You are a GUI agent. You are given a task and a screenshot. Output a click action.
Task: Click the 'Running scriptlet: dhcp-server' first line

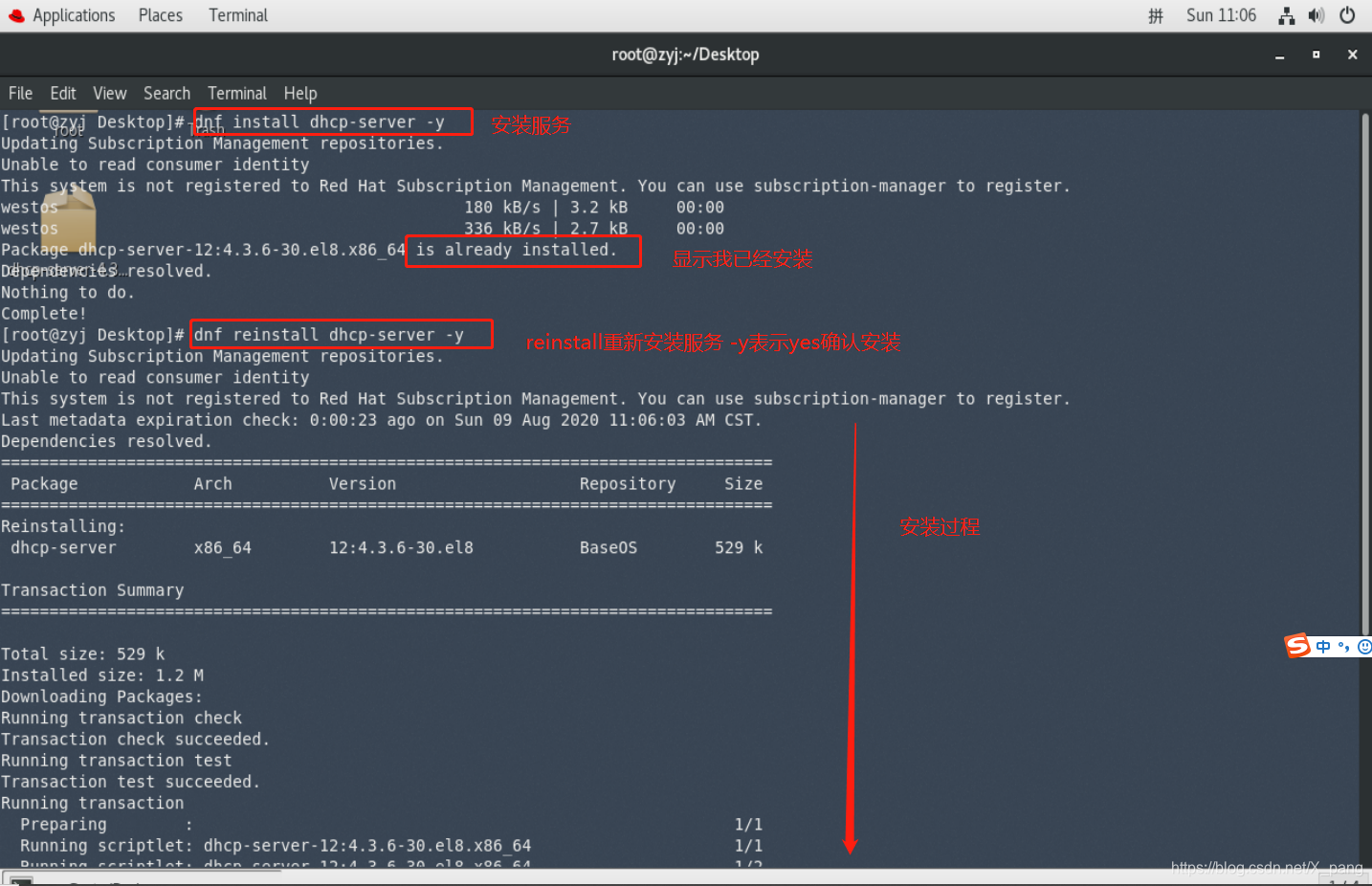391,845
